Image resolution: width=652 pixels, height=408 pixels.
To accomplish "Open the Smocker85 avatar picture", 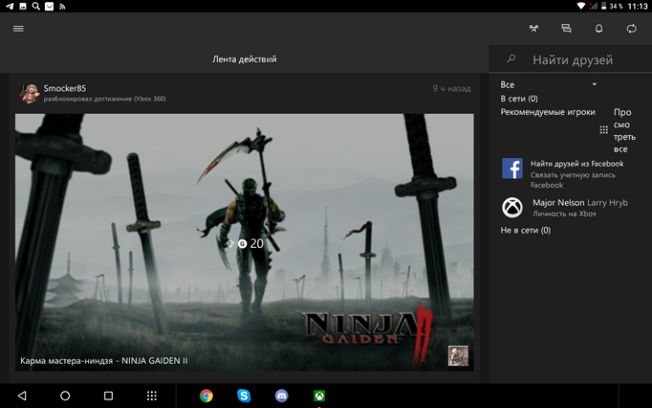I will tap(30, 93).
